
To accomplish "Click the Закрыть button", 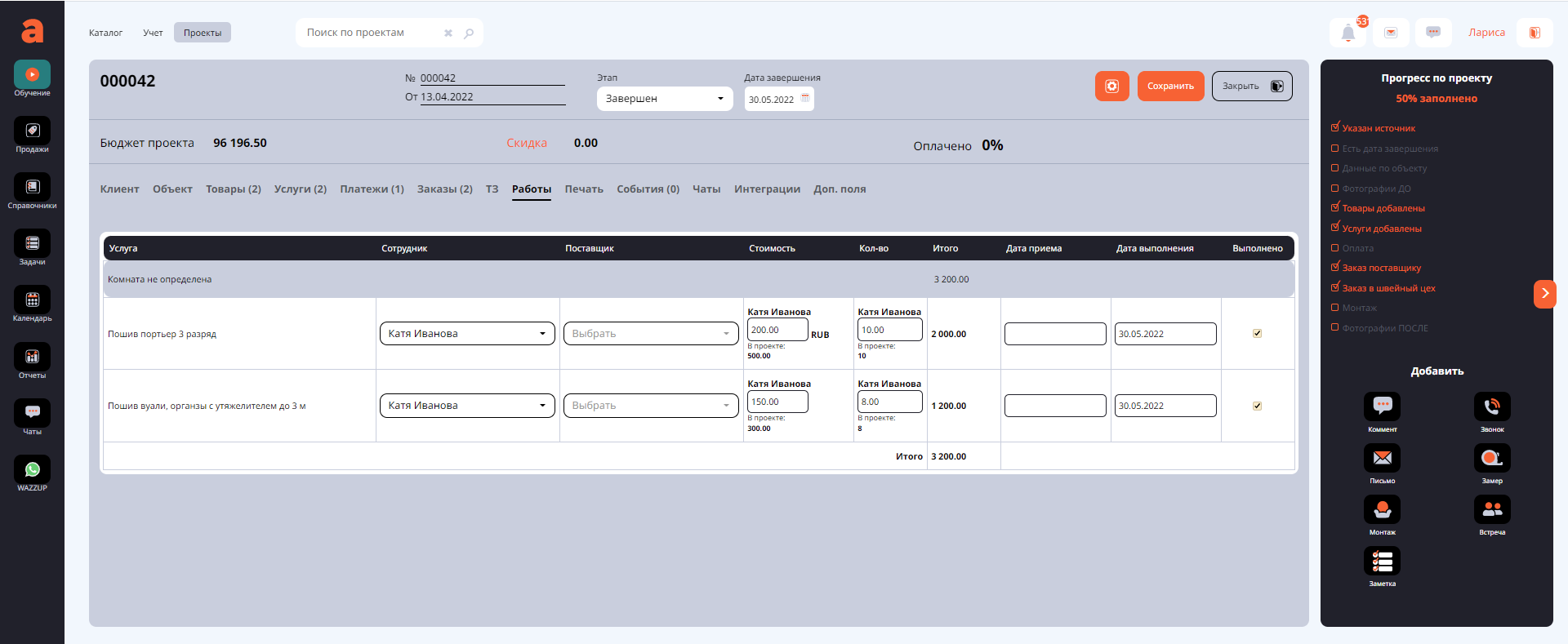I will (x=1250, y=87).
